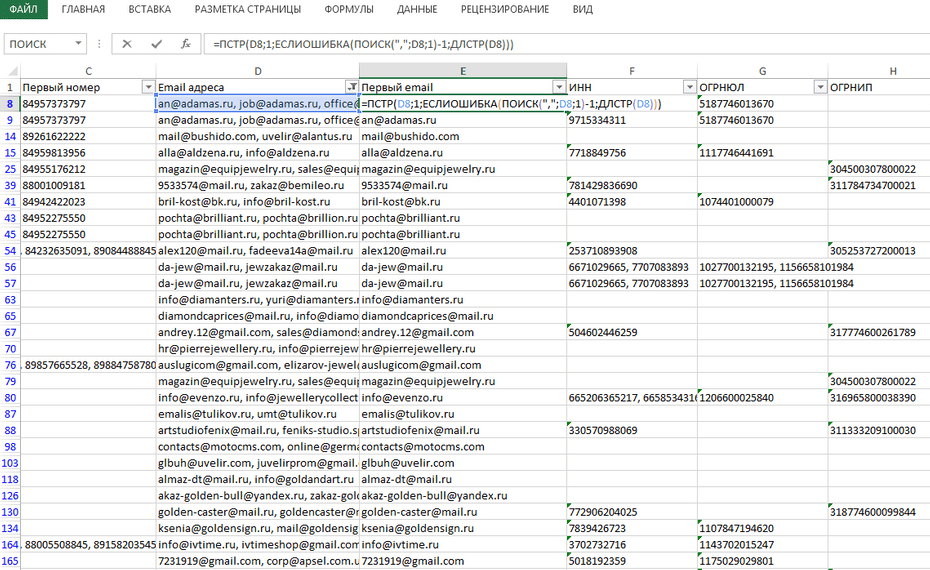Image resolution: width=930 pixels, height=570 pixels.
Task: Select column C header
Action: pos(88,71)
